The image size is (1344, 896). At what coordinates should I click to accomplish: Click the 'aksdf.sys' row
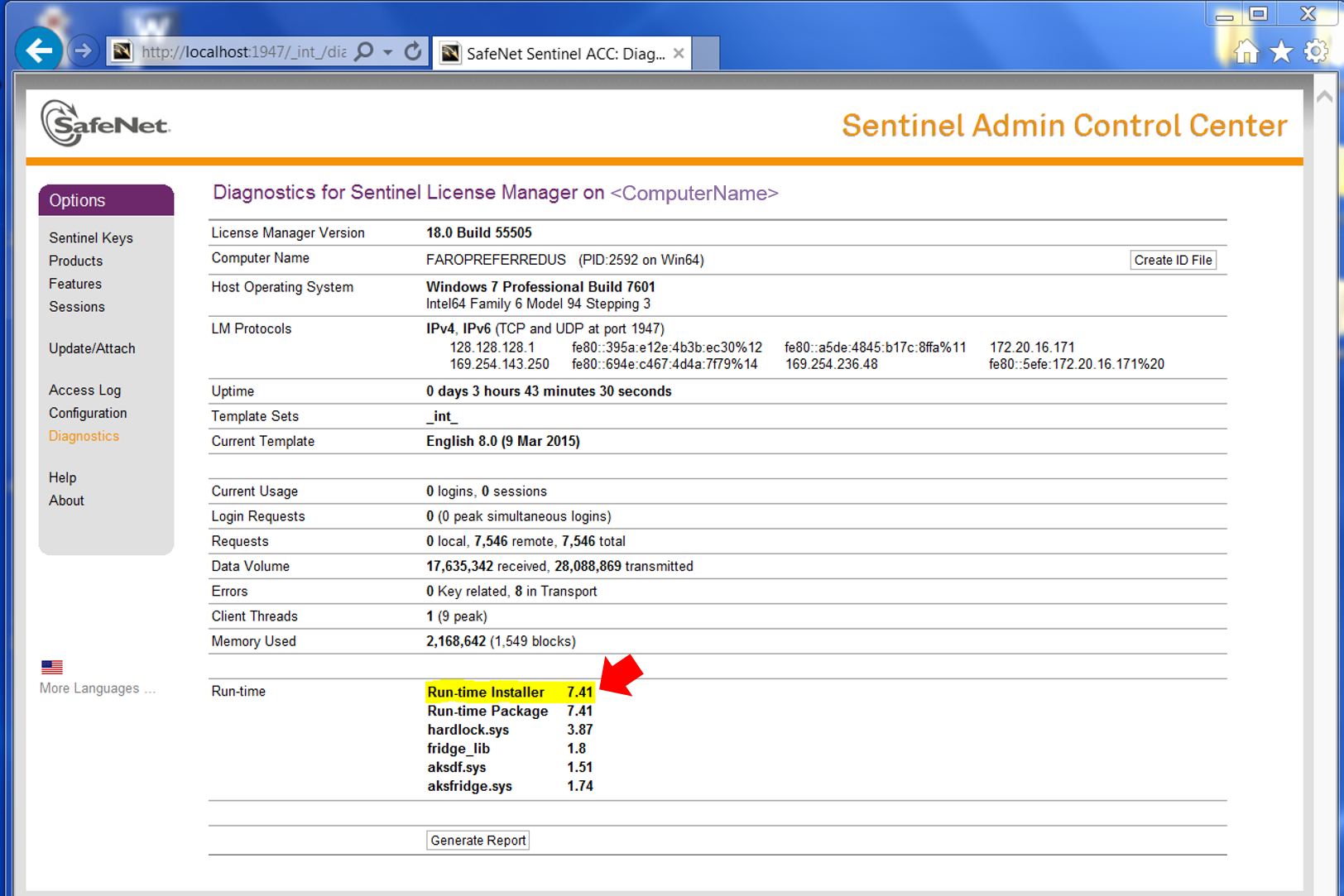[x=510, y=768]
